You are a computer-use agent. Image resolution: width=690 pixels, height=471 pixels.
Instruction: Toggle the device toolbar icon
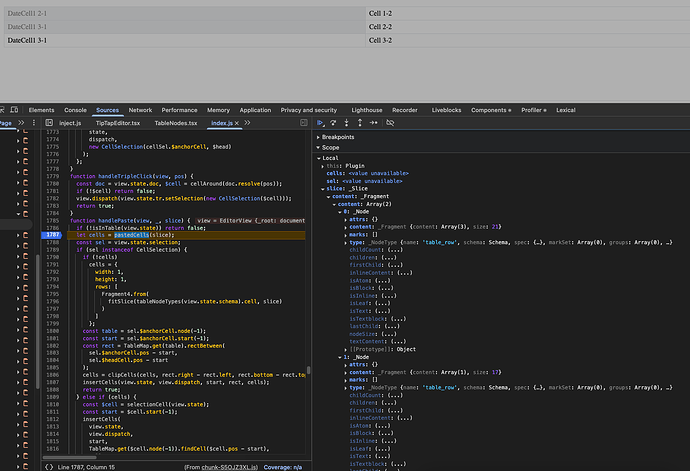(15, 110)
